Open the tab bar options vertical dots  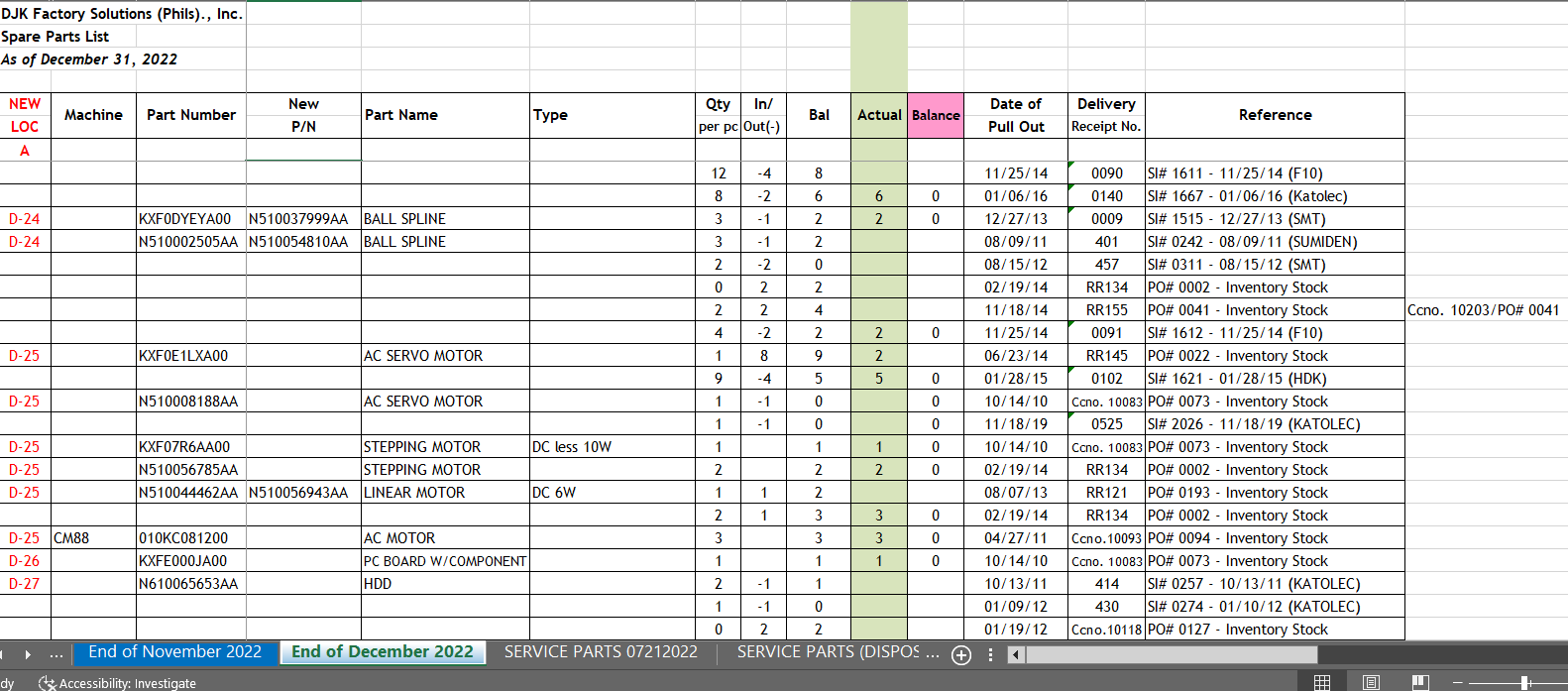pyautogui.click(x=990, y=654)
